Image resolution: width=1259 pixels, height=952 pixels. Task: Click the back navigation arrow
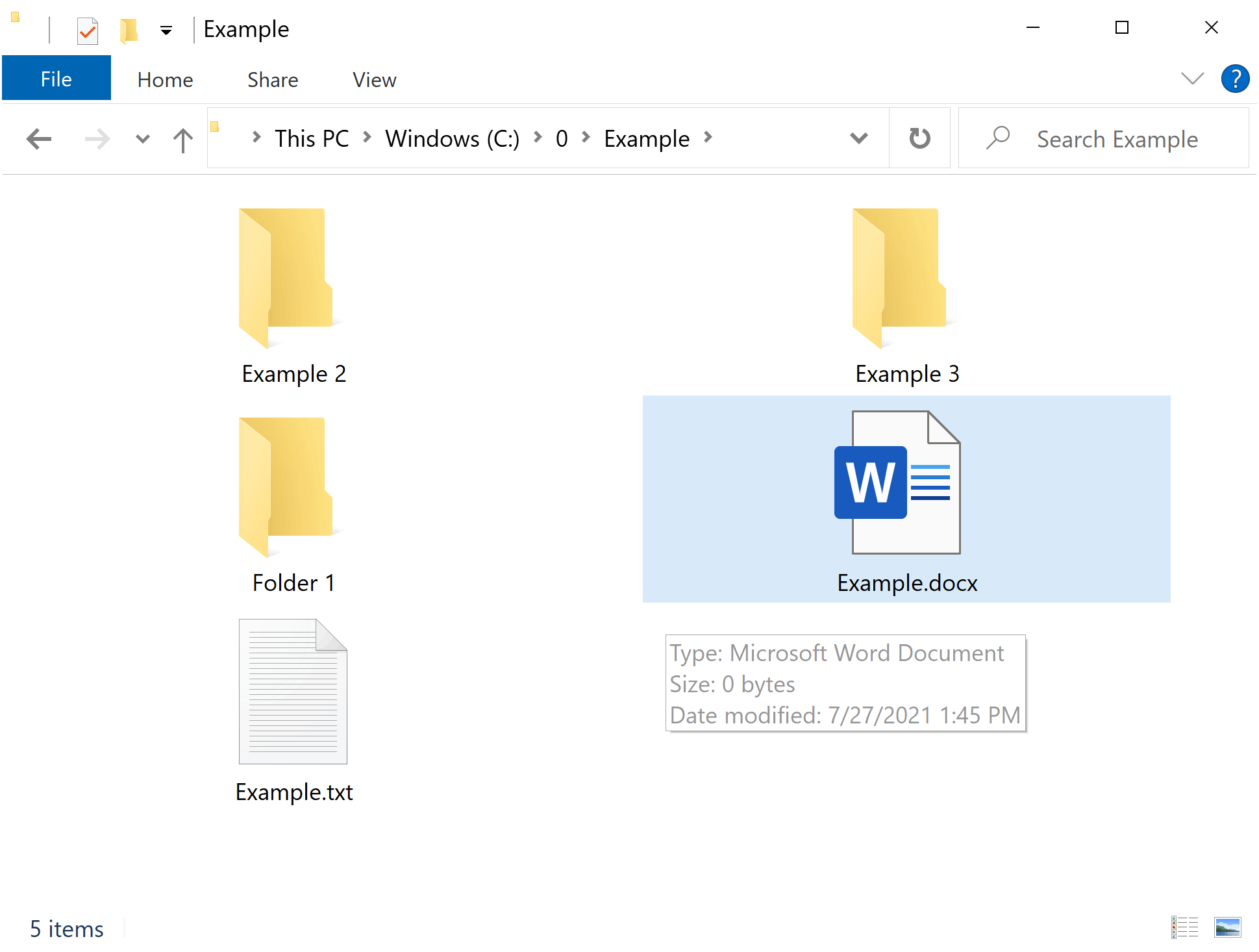[38, 138]
